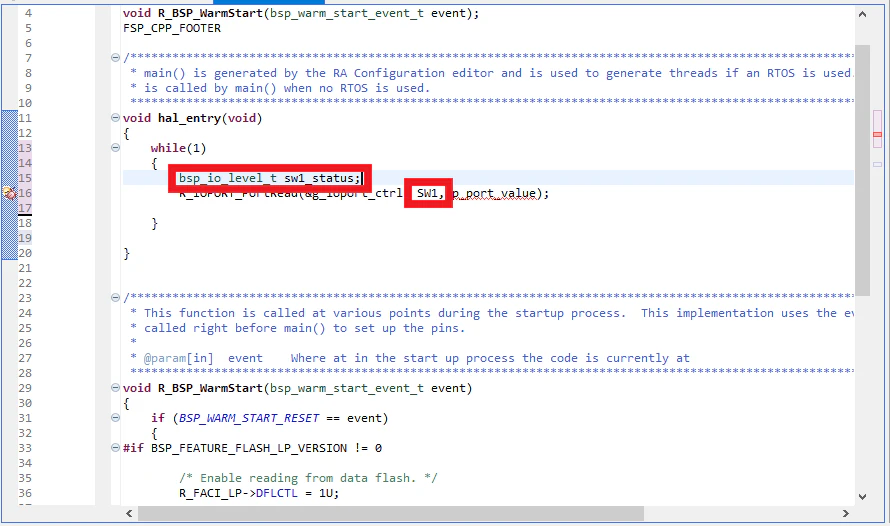
Task: Click line number 16 in the gutter
Action: [x=25, y=193]
